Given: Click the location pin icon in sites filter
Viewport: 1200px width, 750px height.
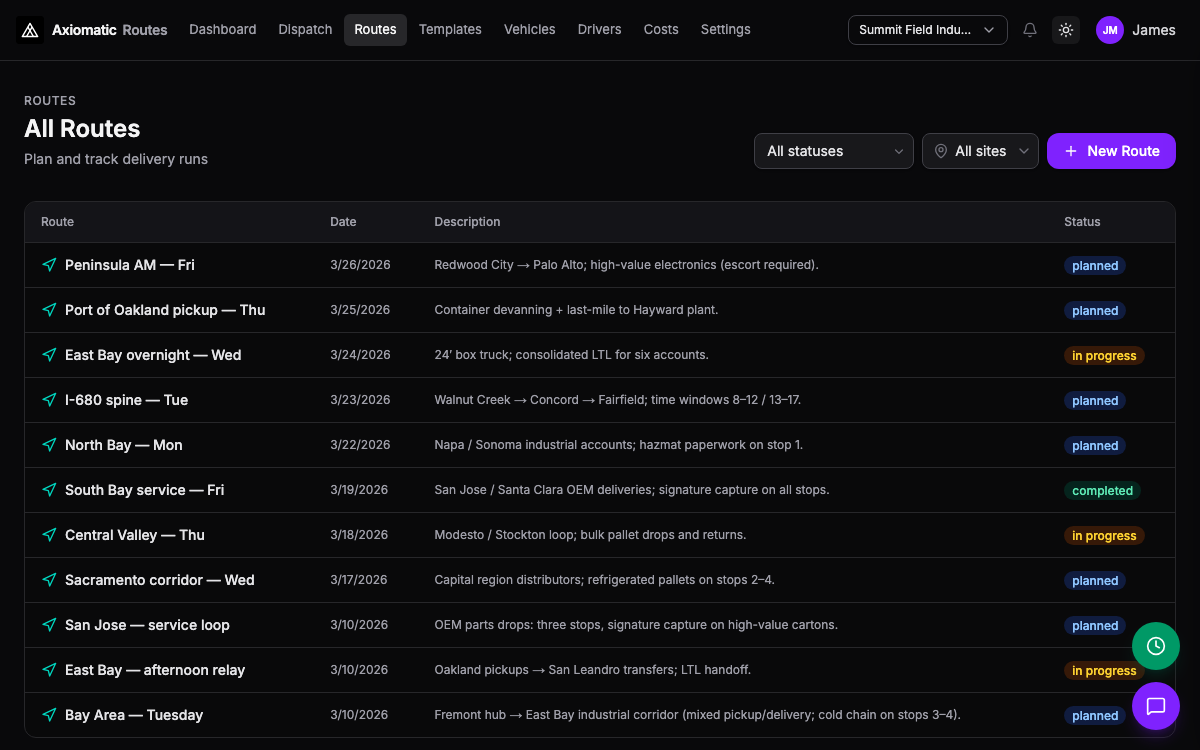Looking at the screenshot, I should (941, 151).
